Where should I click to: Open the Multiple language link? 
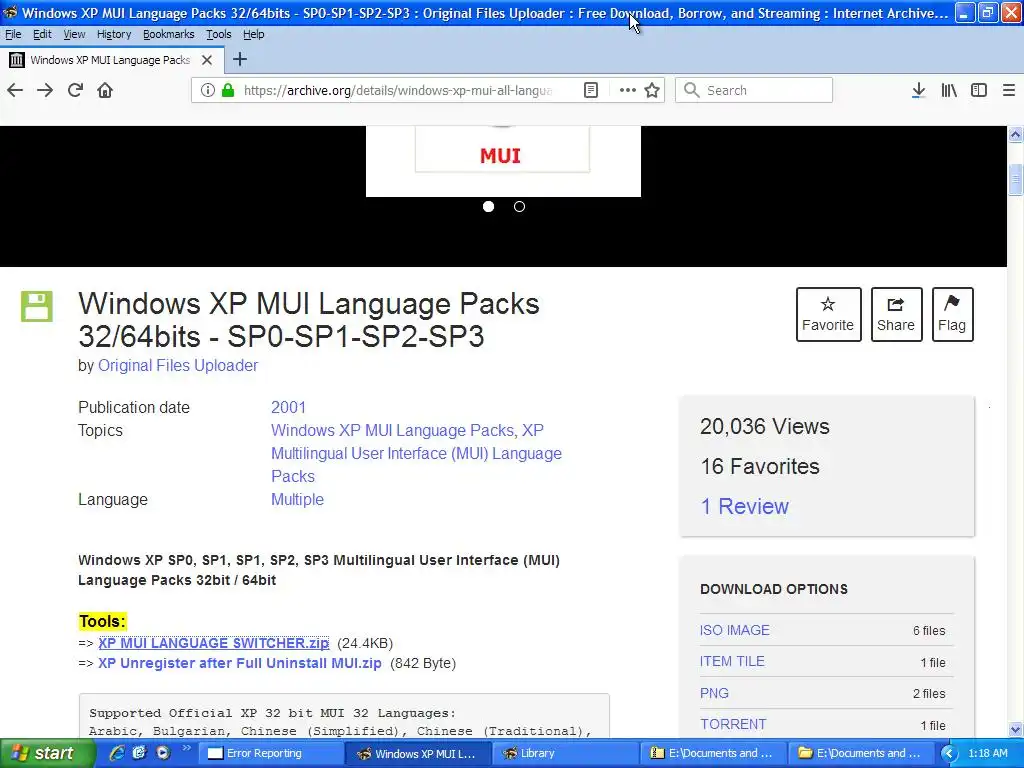[x=297, y=500]
